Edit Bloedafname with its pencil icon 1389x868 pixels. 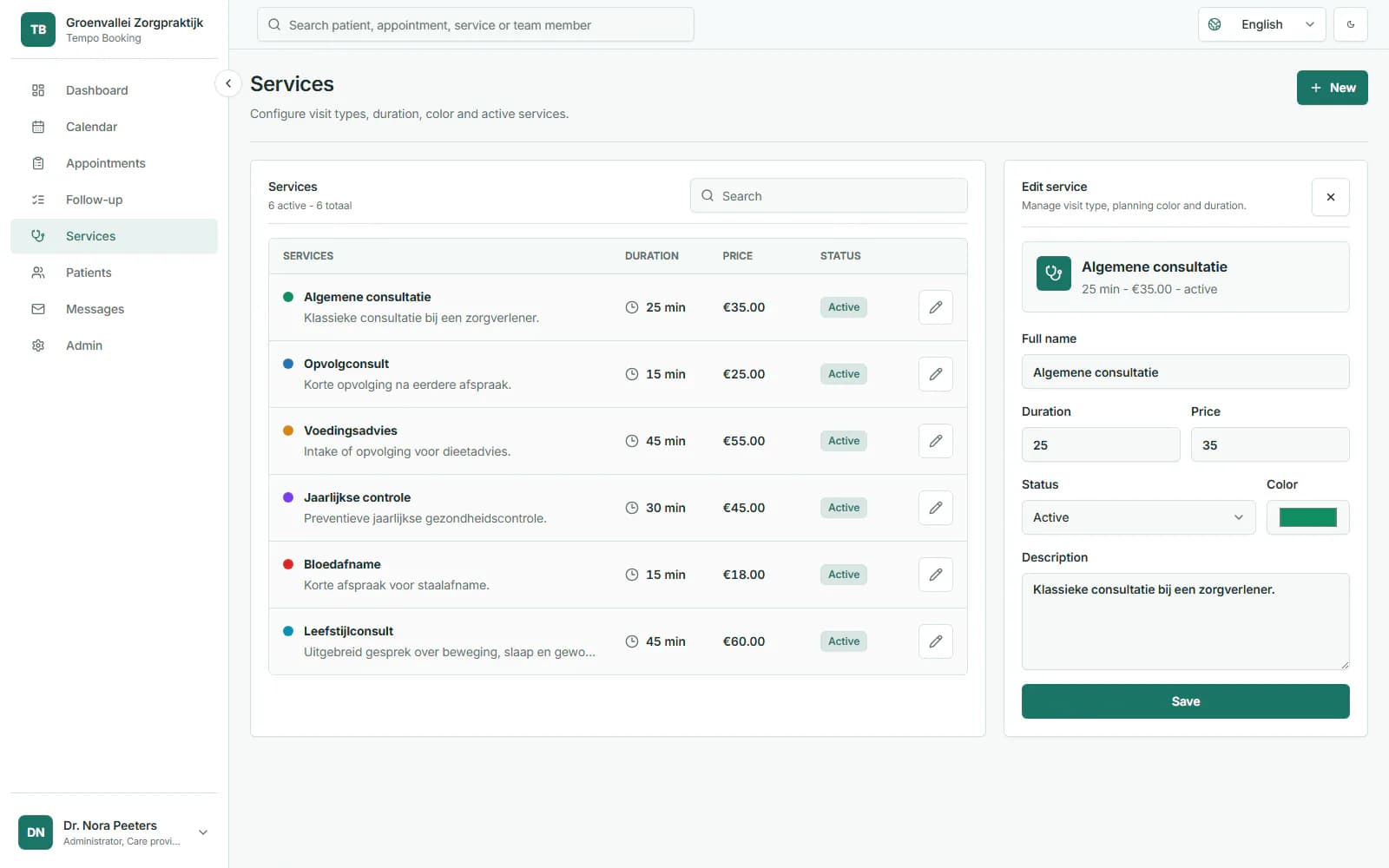[936, 575]
